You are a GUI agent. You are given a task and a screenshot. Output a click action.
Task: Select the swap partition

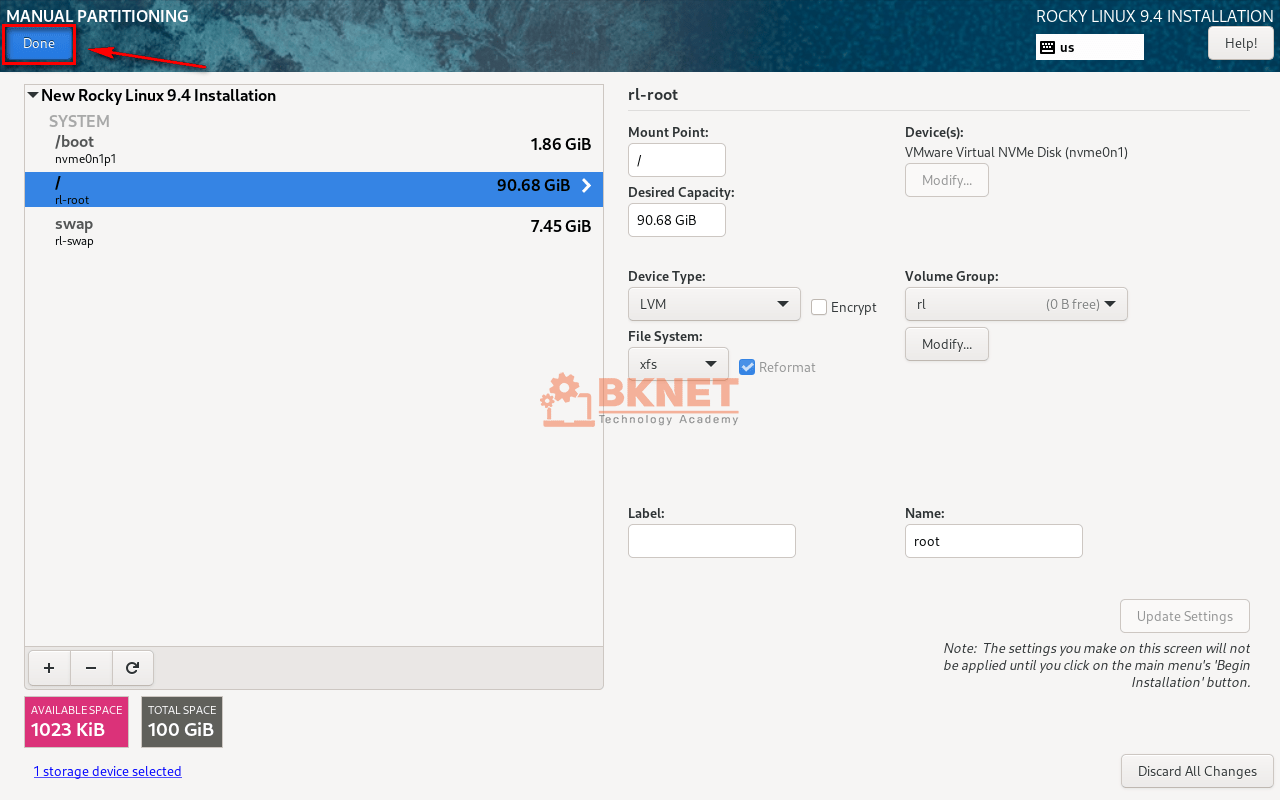click(x=300, y=230)
